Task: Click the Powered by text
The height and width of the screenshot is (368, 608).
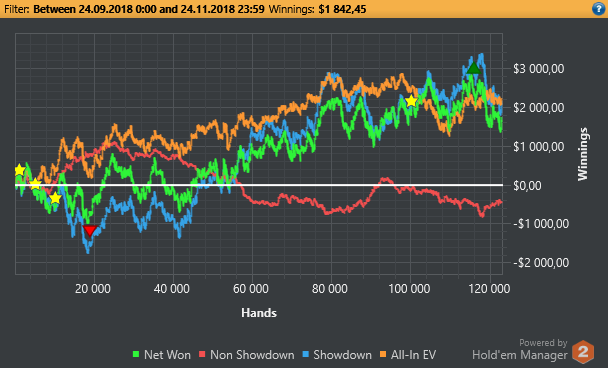Action: point(543,343)
